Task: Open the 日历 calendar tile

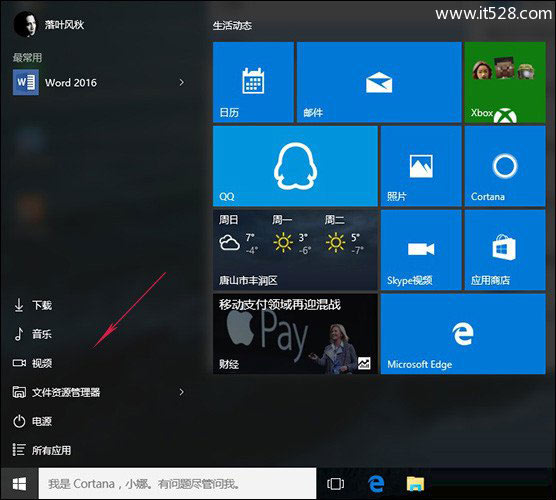Action: click(x=253, y=82)
